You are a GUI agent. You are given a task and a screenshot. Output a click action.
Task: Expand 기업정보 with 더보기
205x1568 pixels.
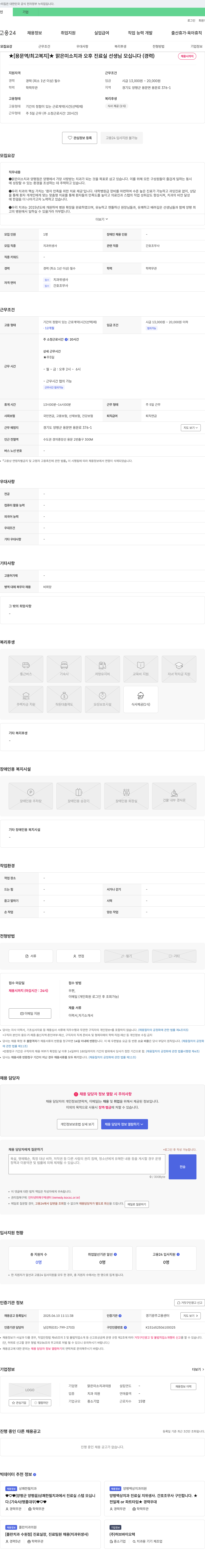click(198, 1370)
